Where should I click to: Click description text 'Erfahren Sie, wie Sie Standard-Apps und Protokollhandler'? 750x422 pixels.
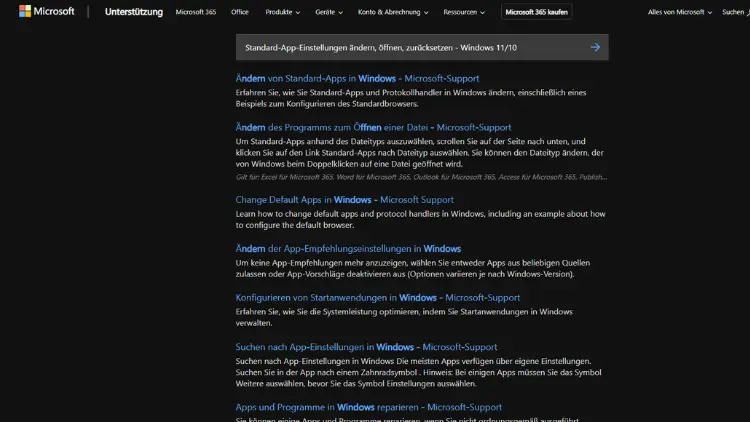click(x=411, y=98)
